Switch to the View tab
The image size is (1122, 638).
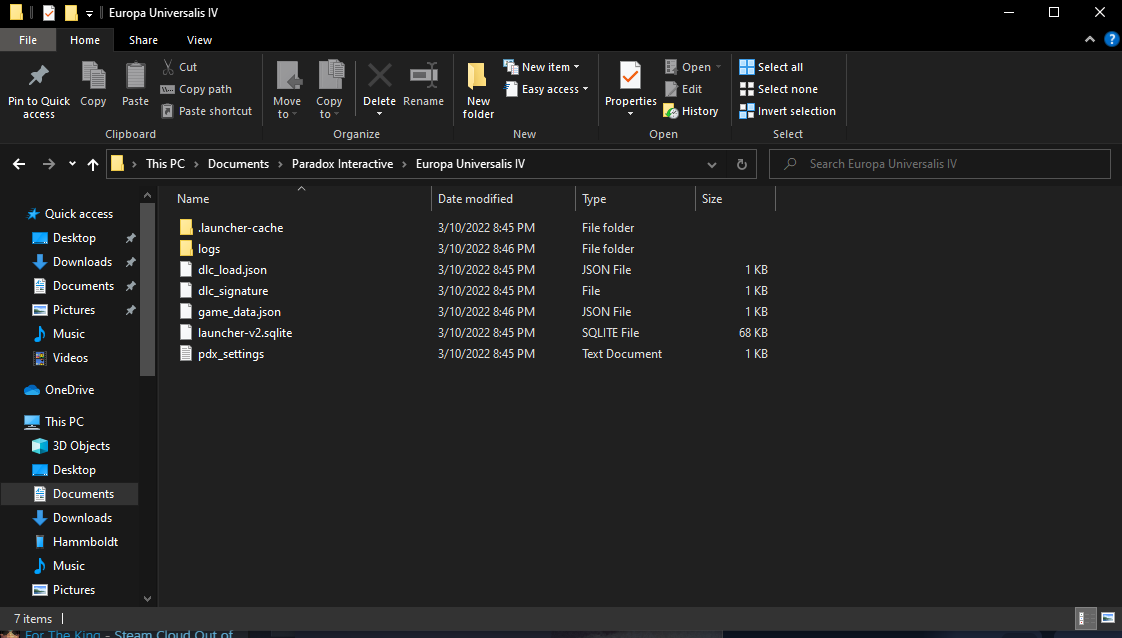(x=199, y=40)
